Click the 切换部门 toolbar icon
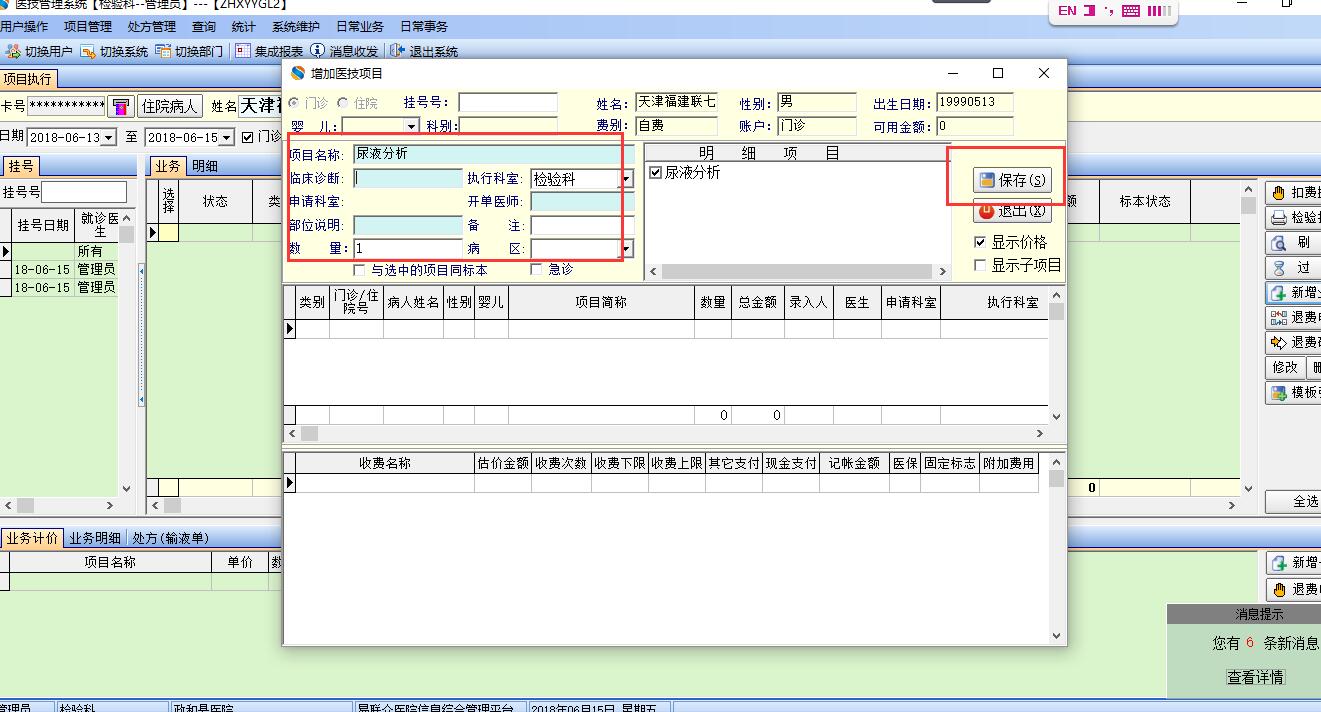This screenshot has height=712, width=1321. 163,51
